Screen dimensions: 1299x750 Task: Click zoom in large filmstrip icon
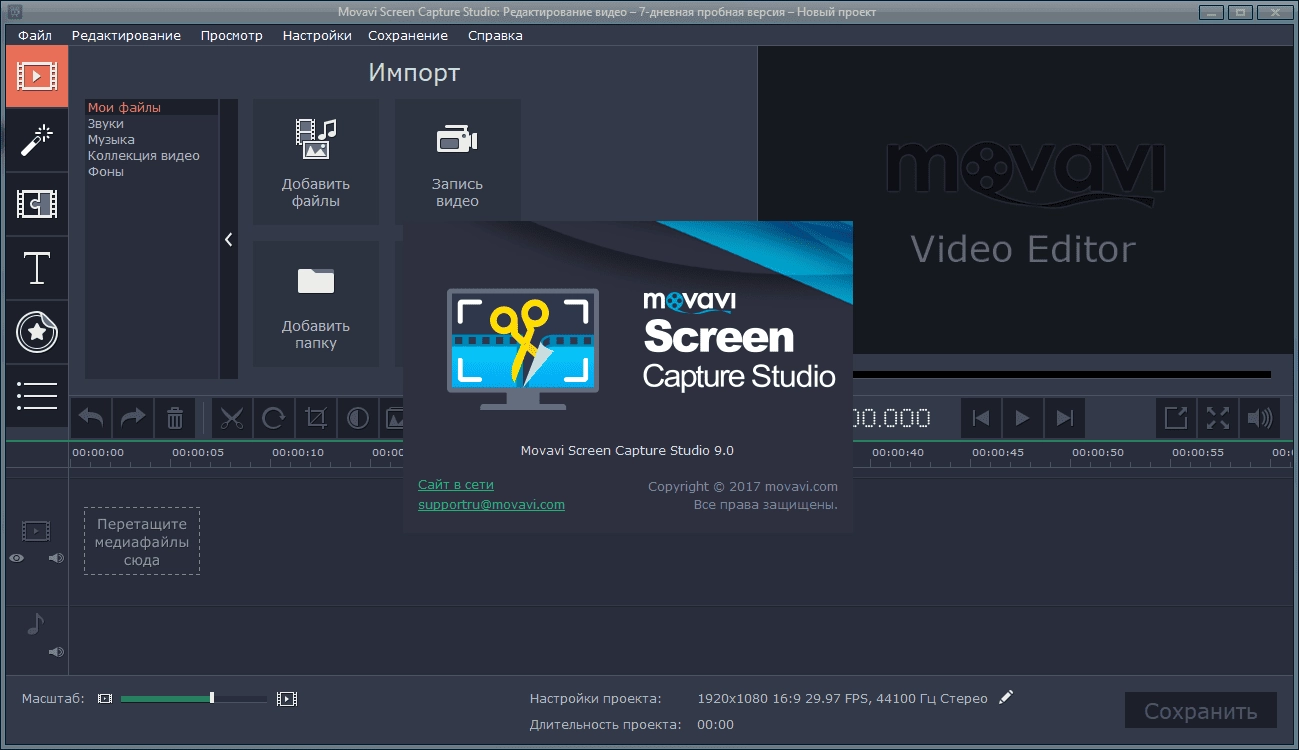pos(287,698)
